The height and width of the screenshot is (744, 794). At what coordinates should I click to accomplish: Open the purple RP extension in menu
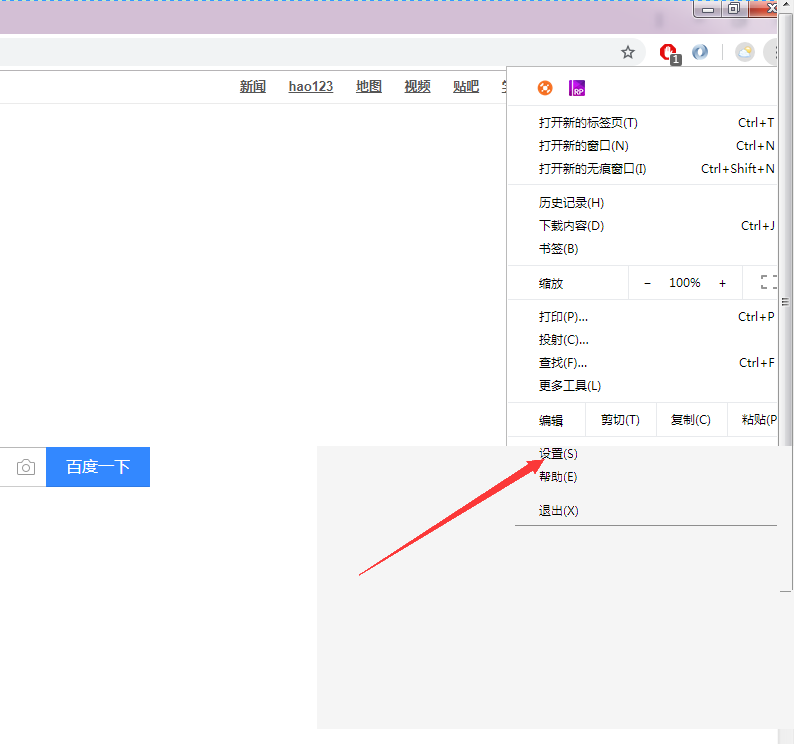(577, 88)
